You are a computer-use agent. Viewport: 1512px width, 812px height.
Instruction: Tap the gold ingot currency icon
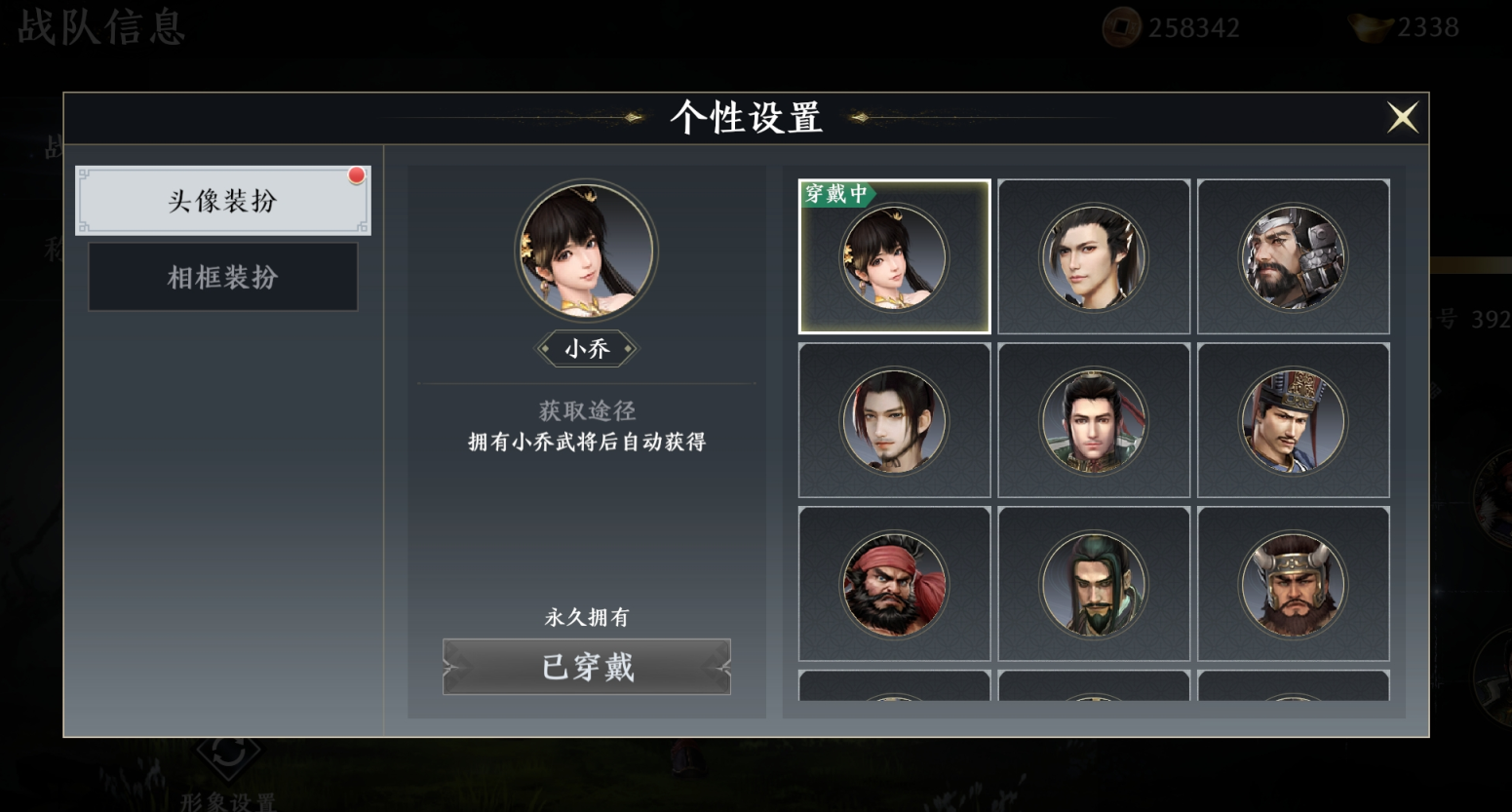pos(1372,27)
